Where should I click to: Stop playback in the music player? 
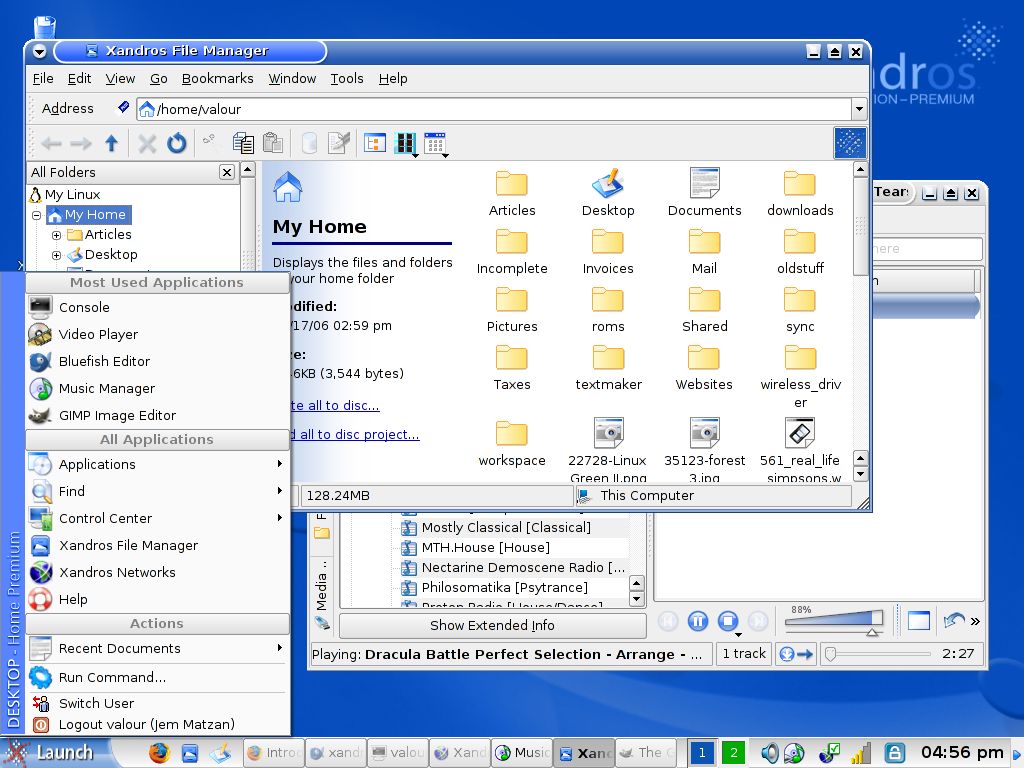pyautogui.click(x=728, y=620)
